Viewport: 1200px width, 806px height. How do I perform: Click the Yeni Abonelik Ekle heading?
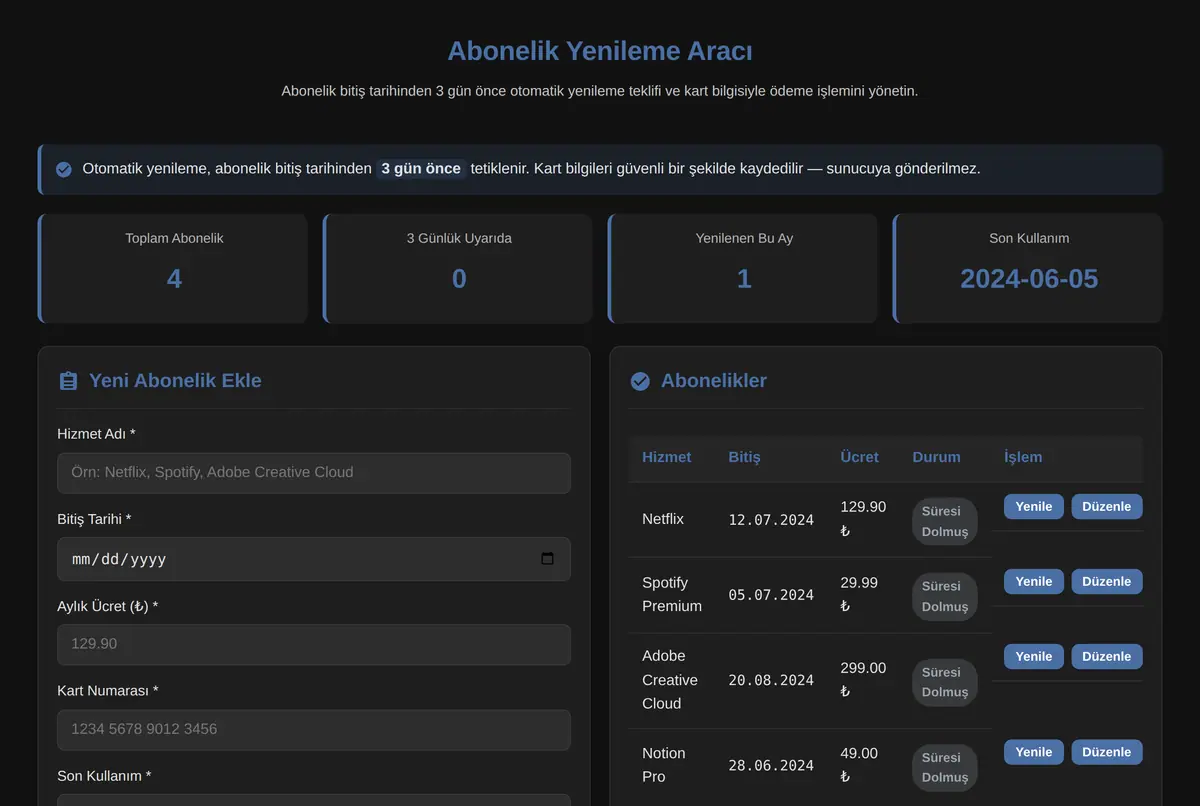pos(175,381)
